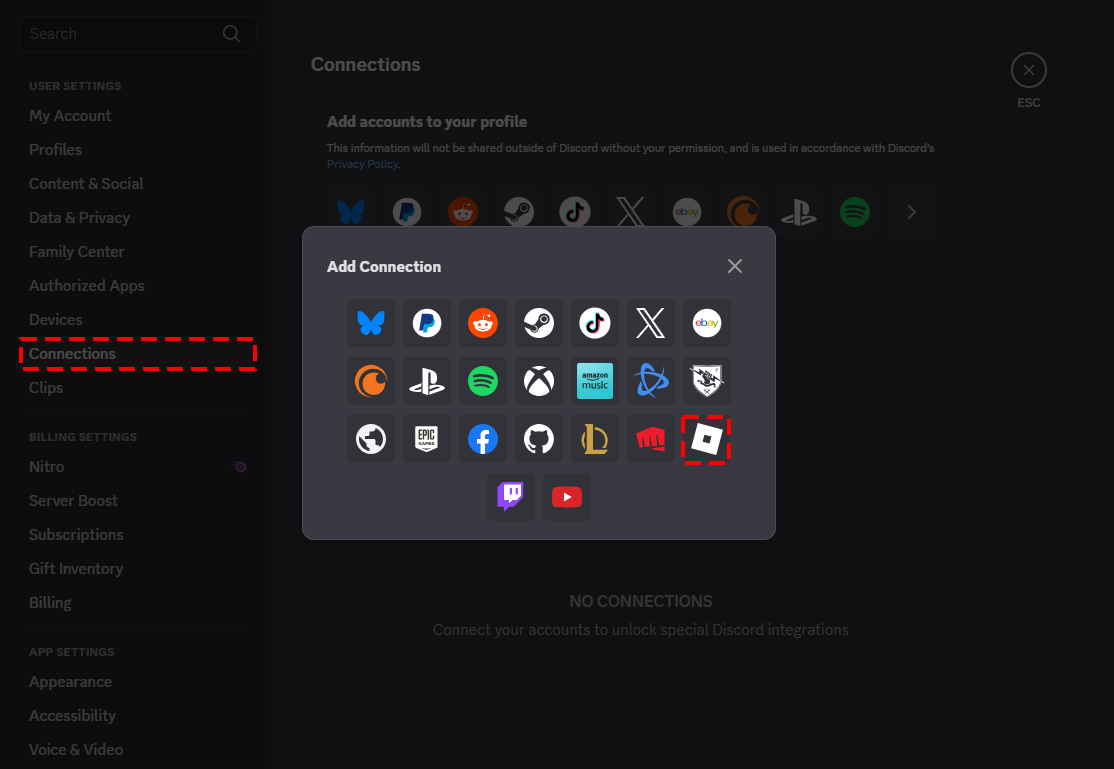Select the Riot Games fist icon
This screenshot has width=1114, height=769.
click(x=651, y=439)
